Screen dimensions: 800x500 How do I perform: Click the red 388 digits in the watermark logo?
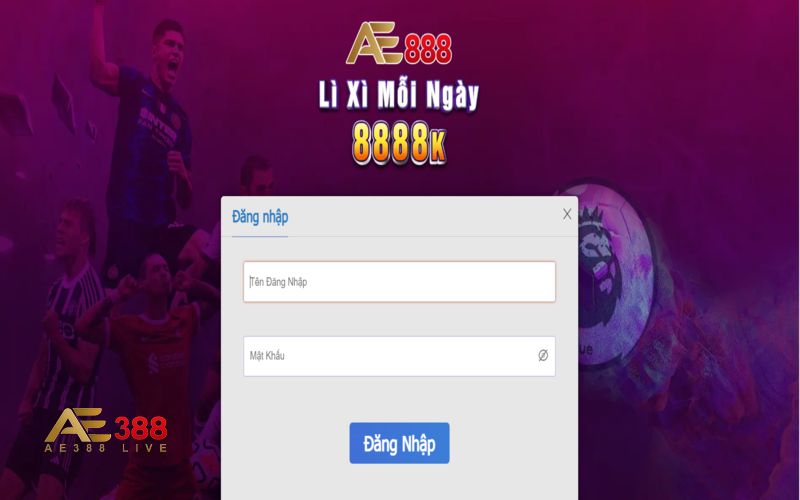click(140, 428)
